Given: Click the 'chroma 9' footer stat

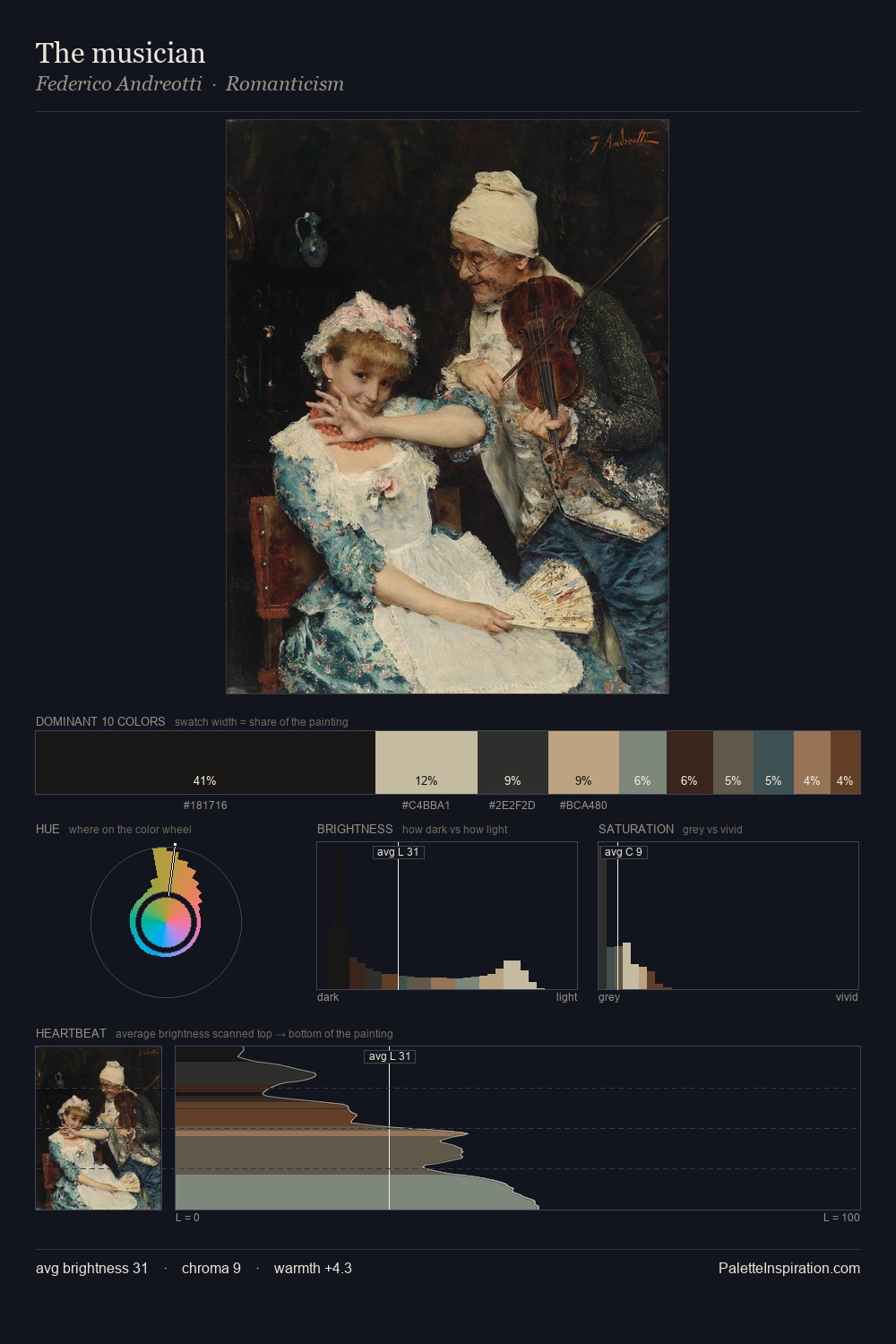Looking at the screenshot, I should point(211,1269).
